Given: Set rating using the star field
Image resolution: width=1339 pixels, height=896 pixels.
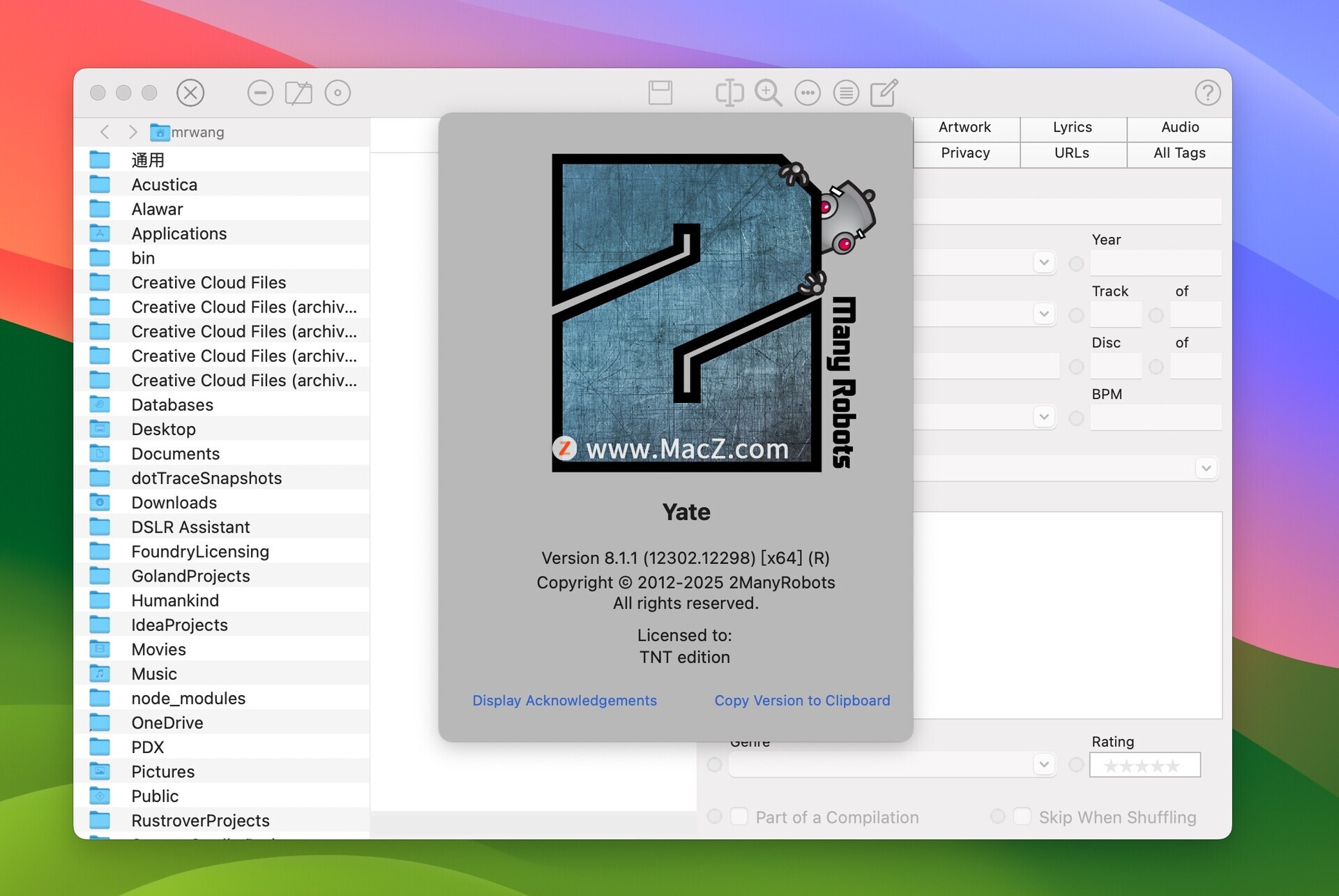Looking at the screenshot, I should pyautogui.click(x=1144, y=765).
